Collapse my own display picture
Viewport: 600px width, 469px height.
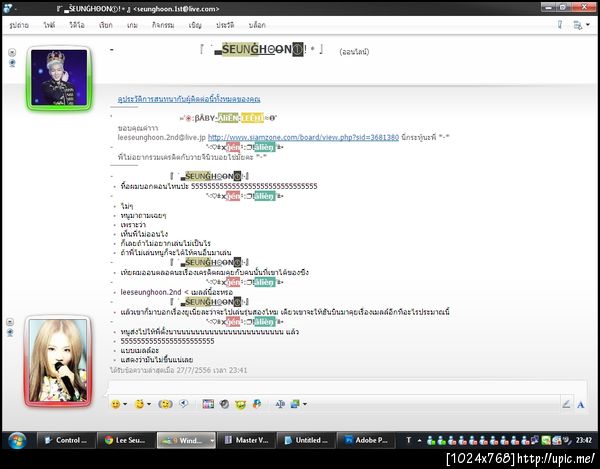10,322
